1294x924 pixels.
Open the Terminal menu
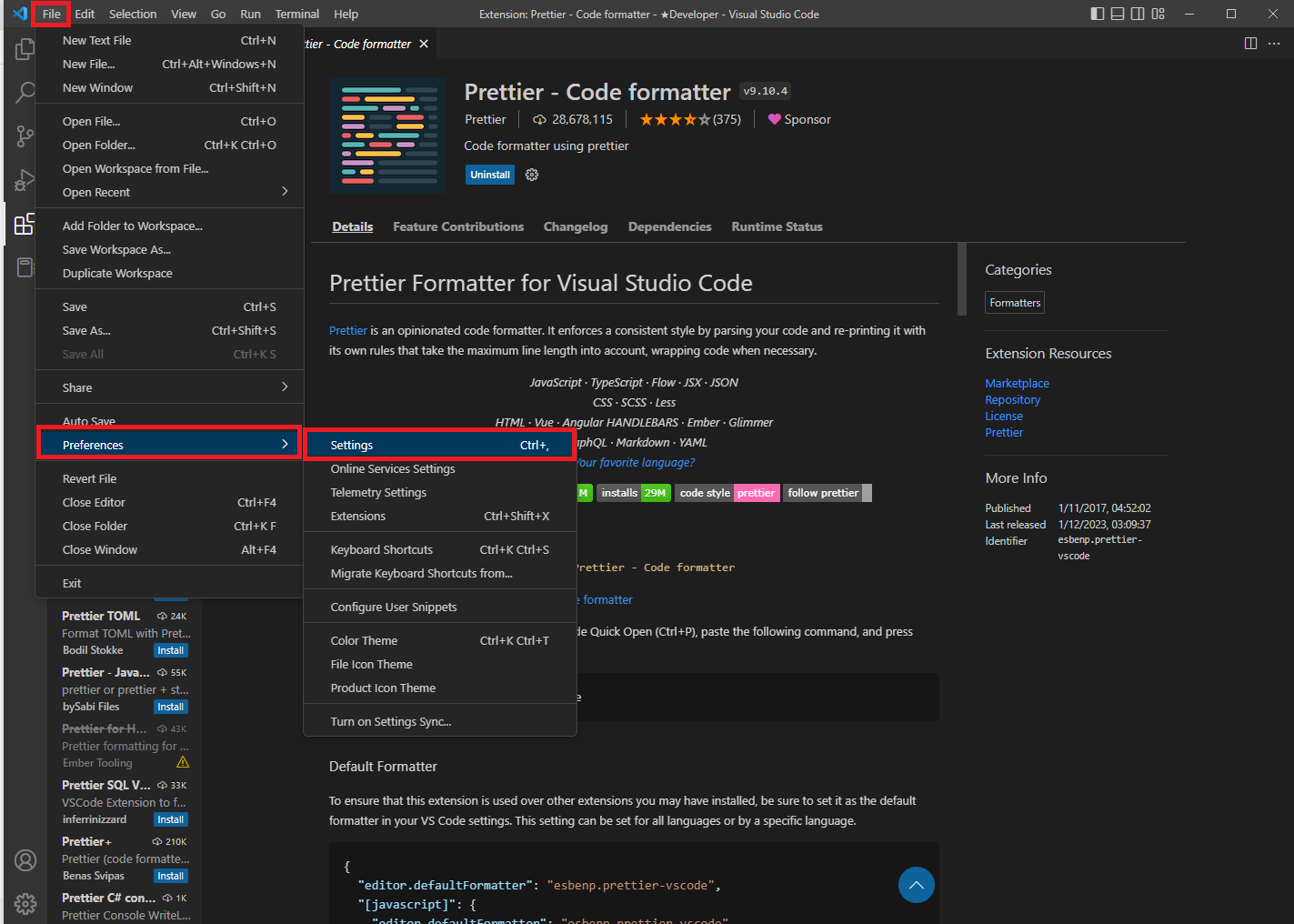(297, 14)
